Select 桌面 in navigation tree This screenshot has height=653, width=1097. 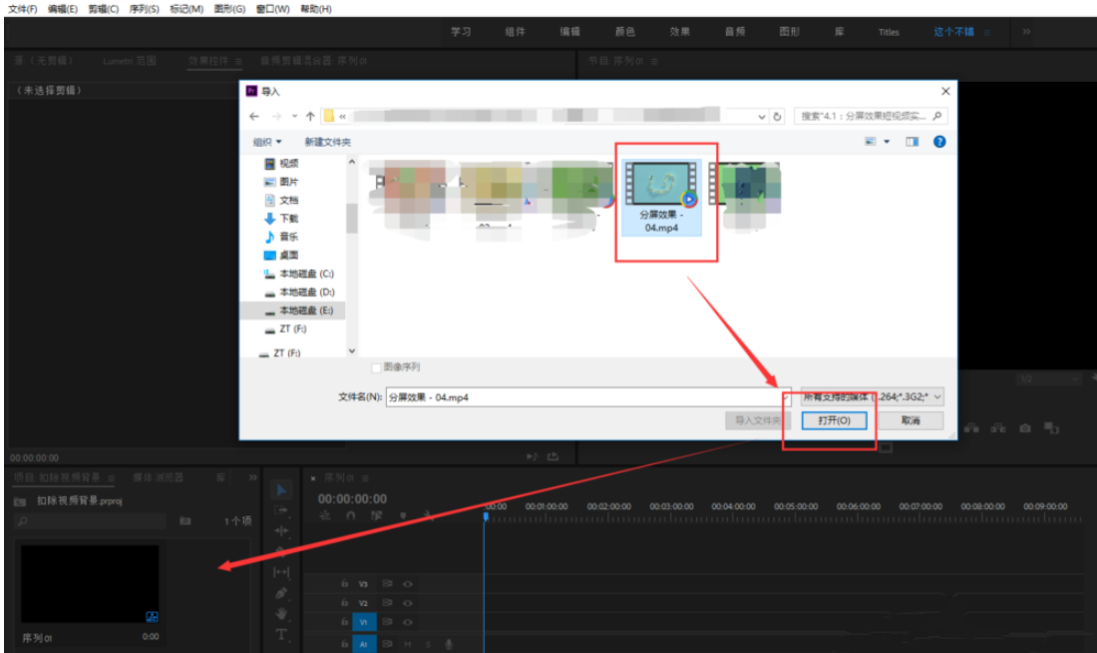pos(281,255)
